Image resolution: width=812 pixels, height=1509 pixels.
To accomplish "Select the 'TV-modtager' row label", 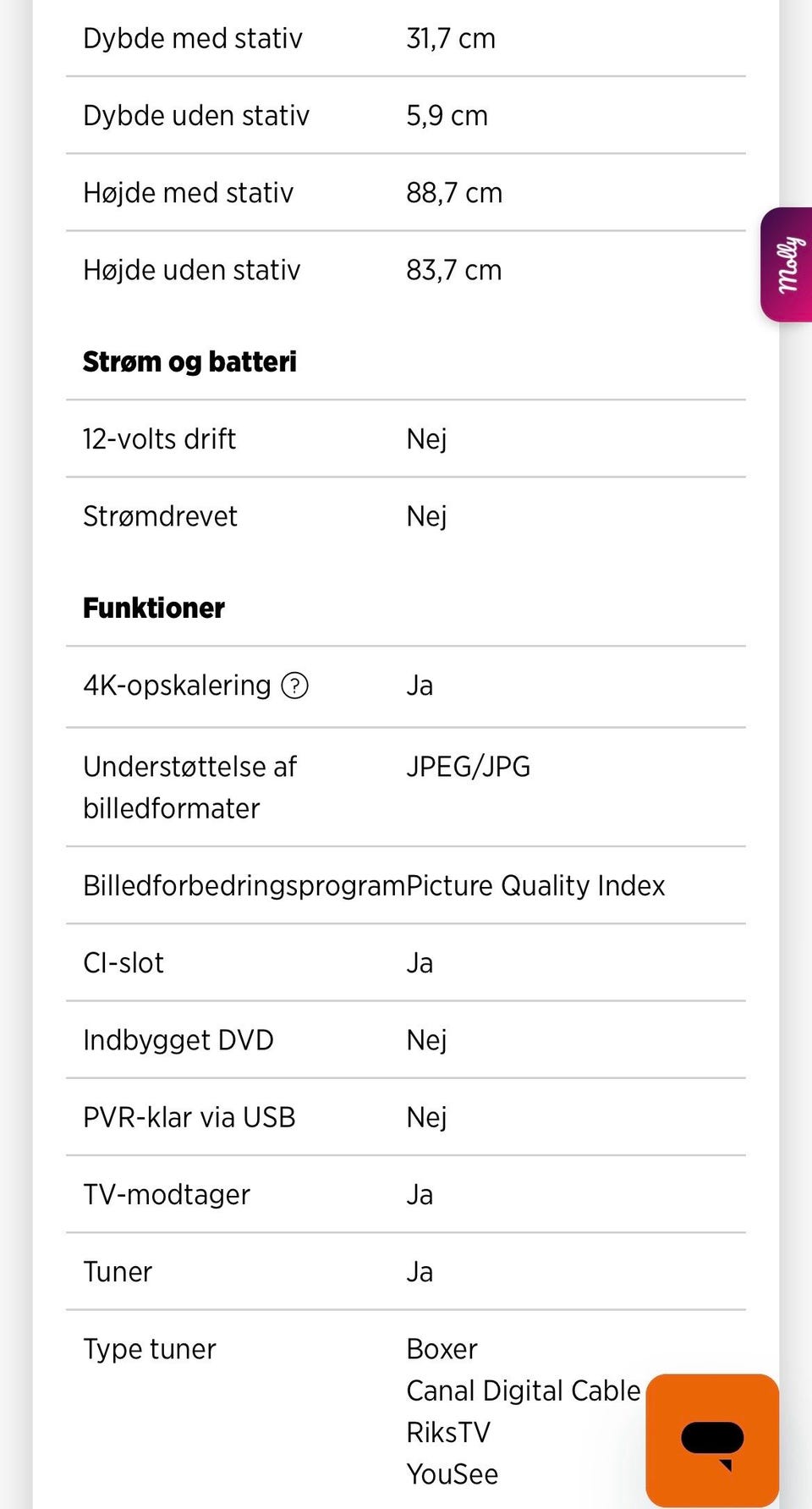I will (x=167, y=1194).
